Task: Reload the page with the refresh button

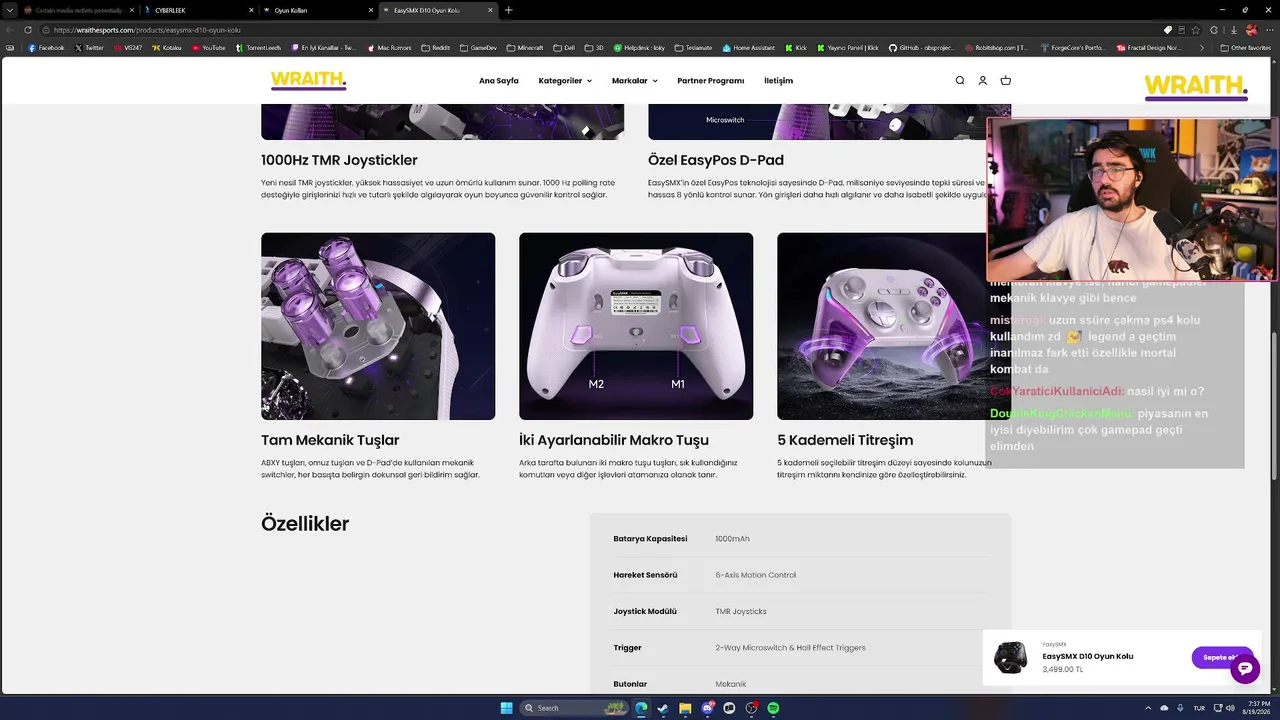Action: click(27, 30)
